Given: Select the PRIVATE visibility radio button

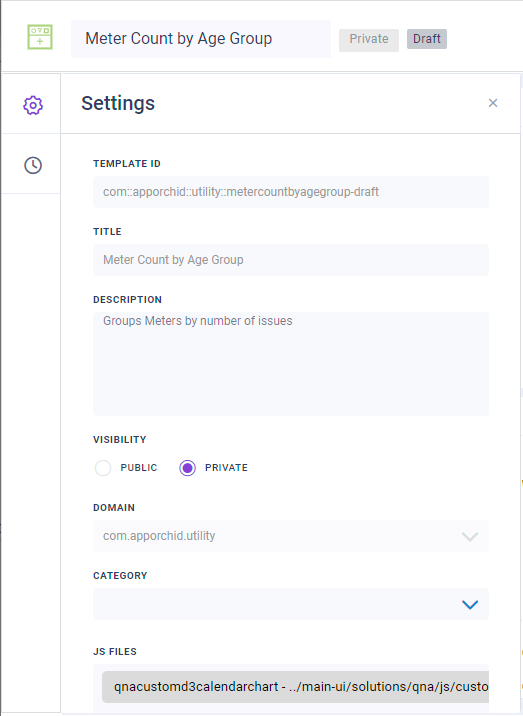Looking at the screenshot, I should coord(187,468).
